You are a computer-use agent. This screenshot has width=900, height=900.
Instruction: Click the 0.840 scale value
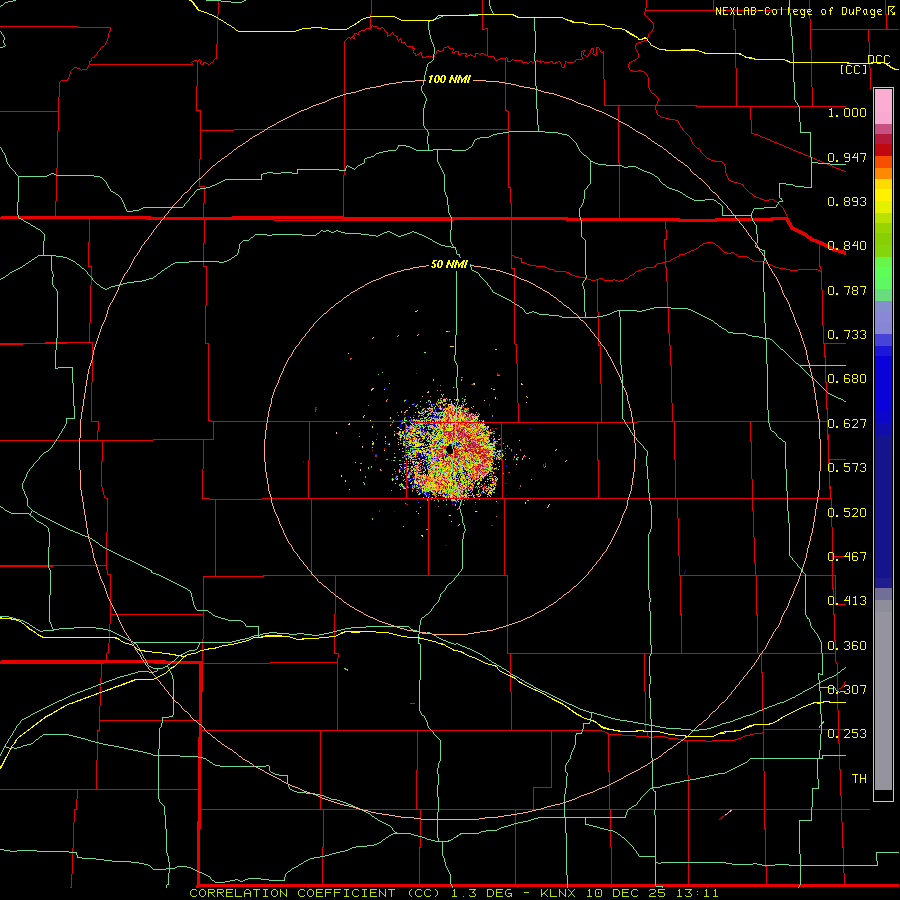coord(847,246)
